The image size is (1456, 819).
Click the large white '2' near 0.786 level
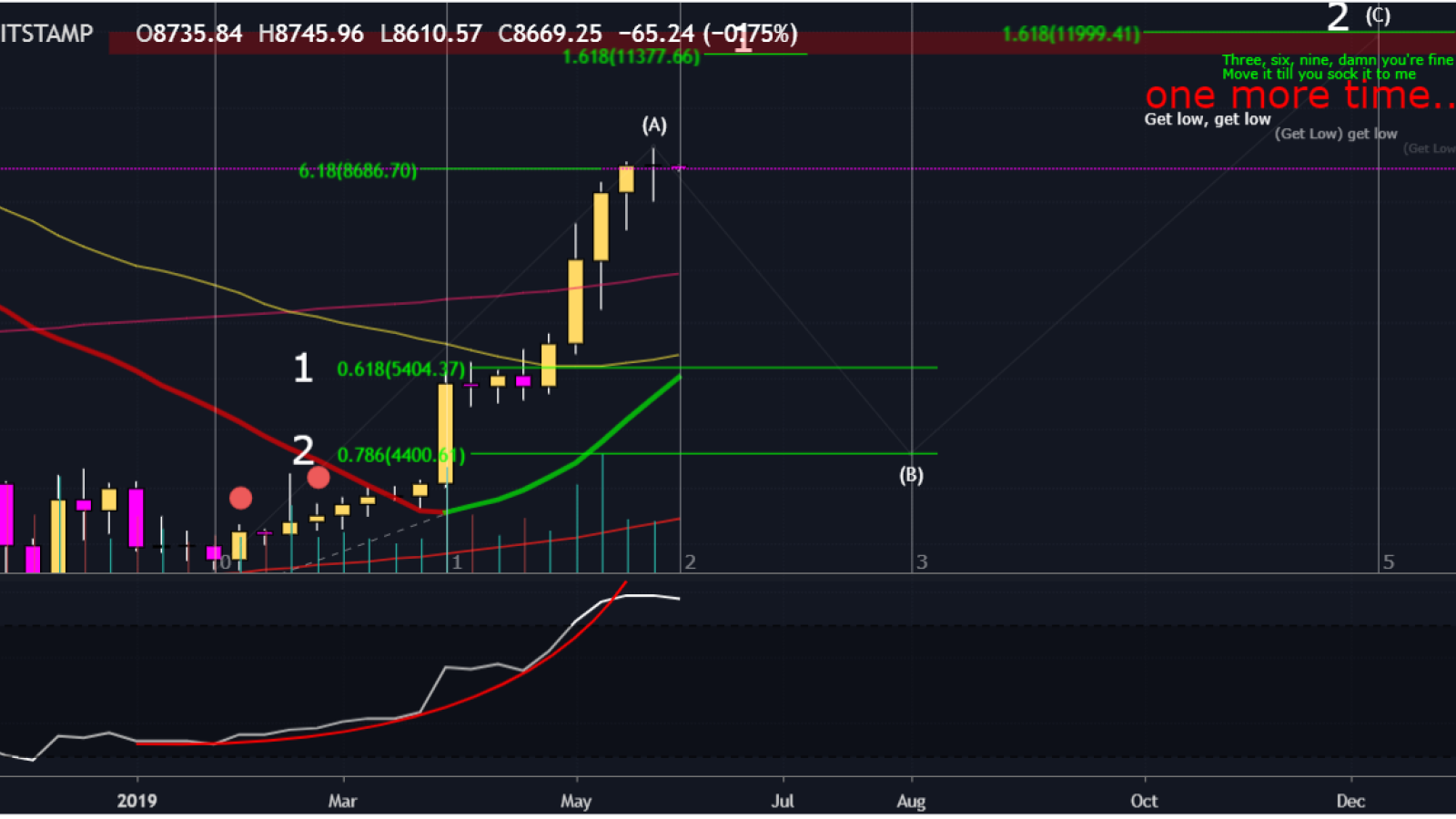(304, 450)
